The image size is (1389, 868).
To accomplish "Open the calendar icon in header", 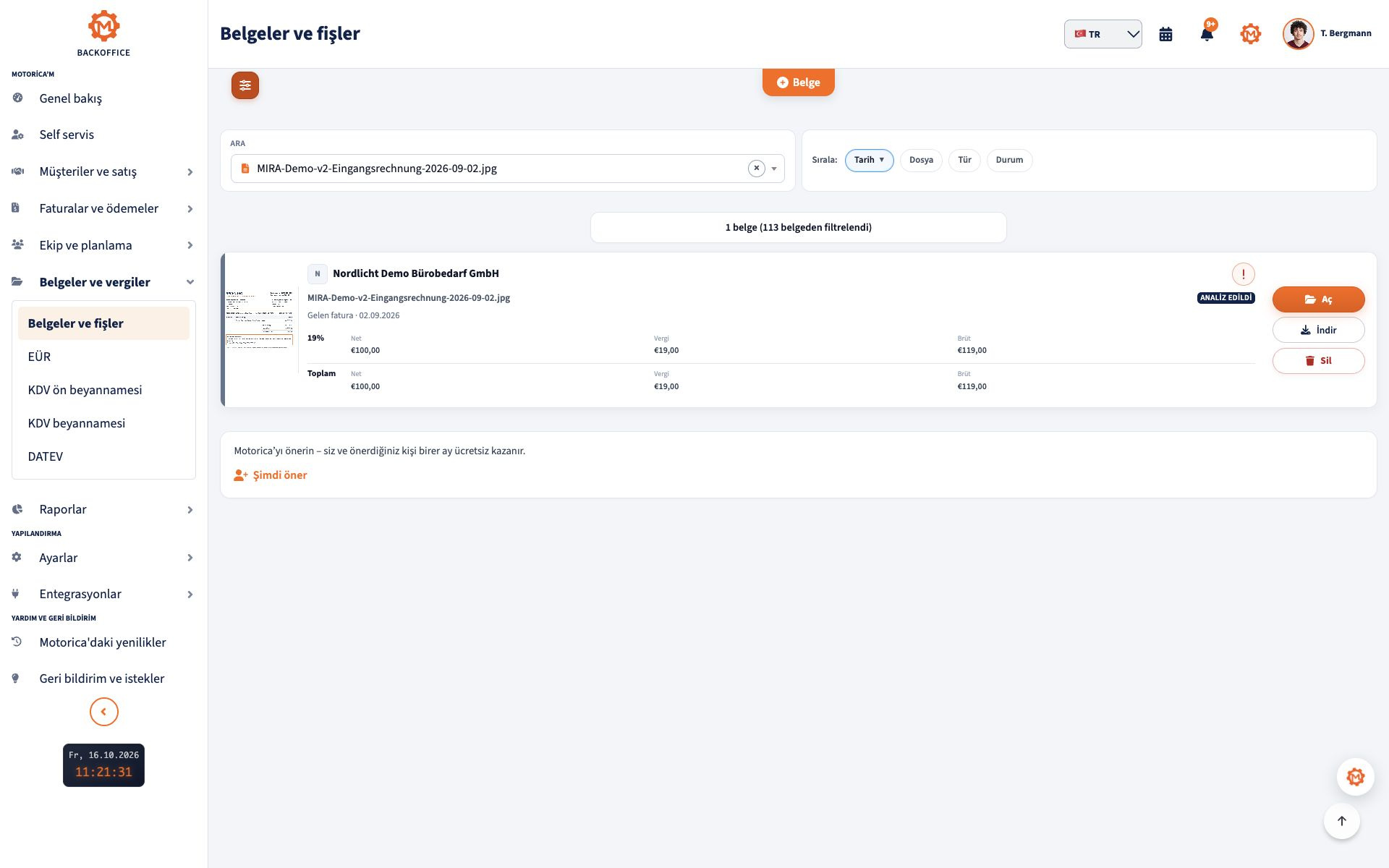I will pos(1165,34).
